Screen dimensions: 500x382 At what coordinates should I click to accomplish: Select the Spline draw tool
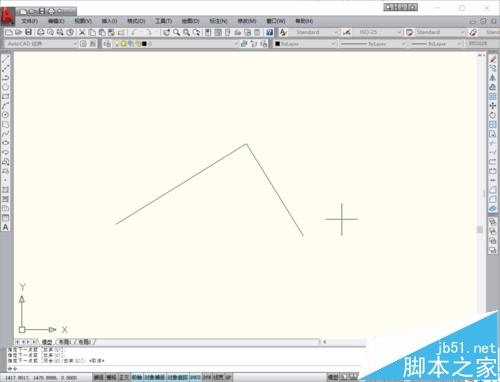(x=5, y=134)
